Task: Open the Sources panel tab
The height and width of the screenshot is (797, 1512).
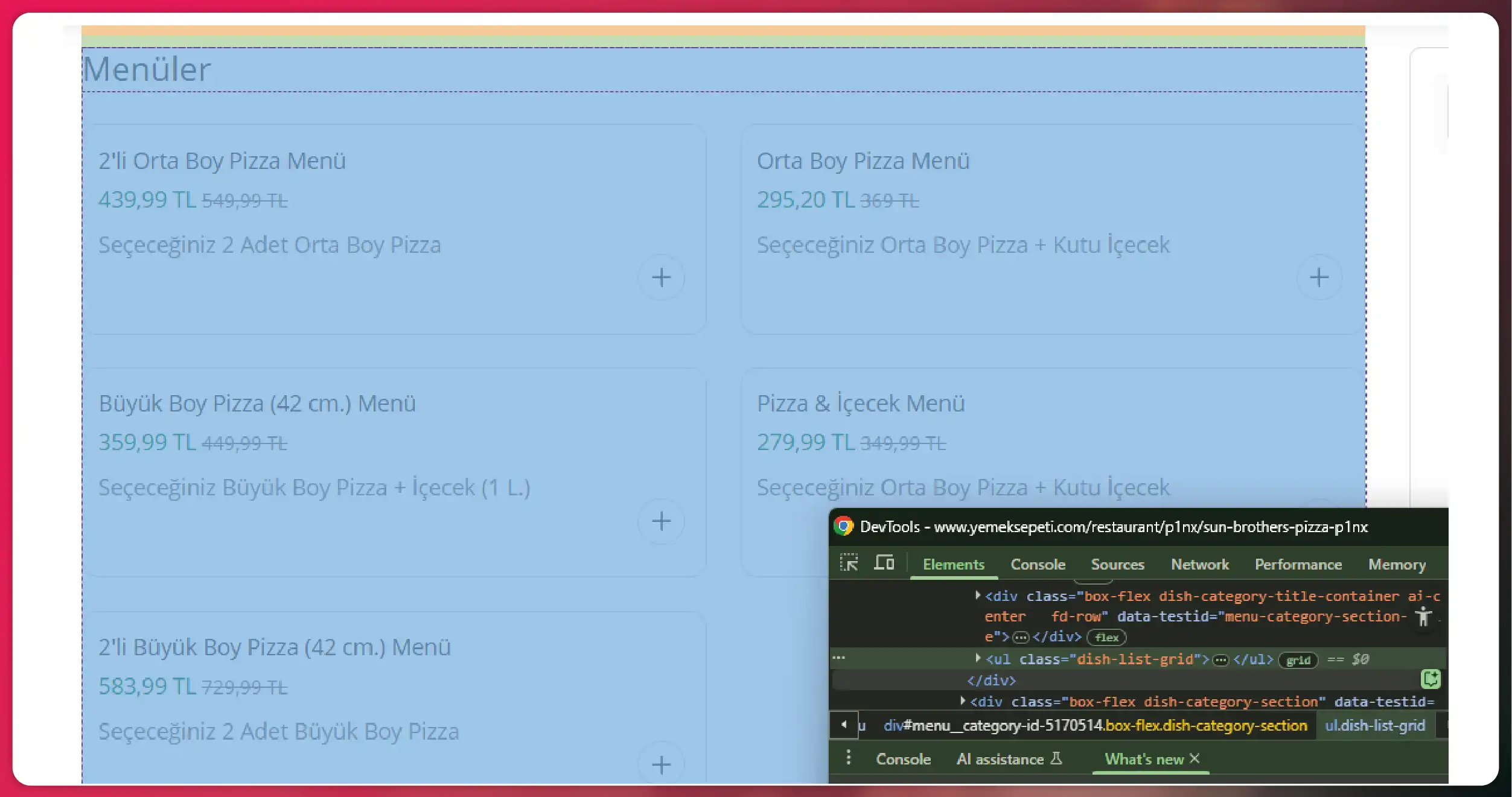Action: (x=1117, y=564)
